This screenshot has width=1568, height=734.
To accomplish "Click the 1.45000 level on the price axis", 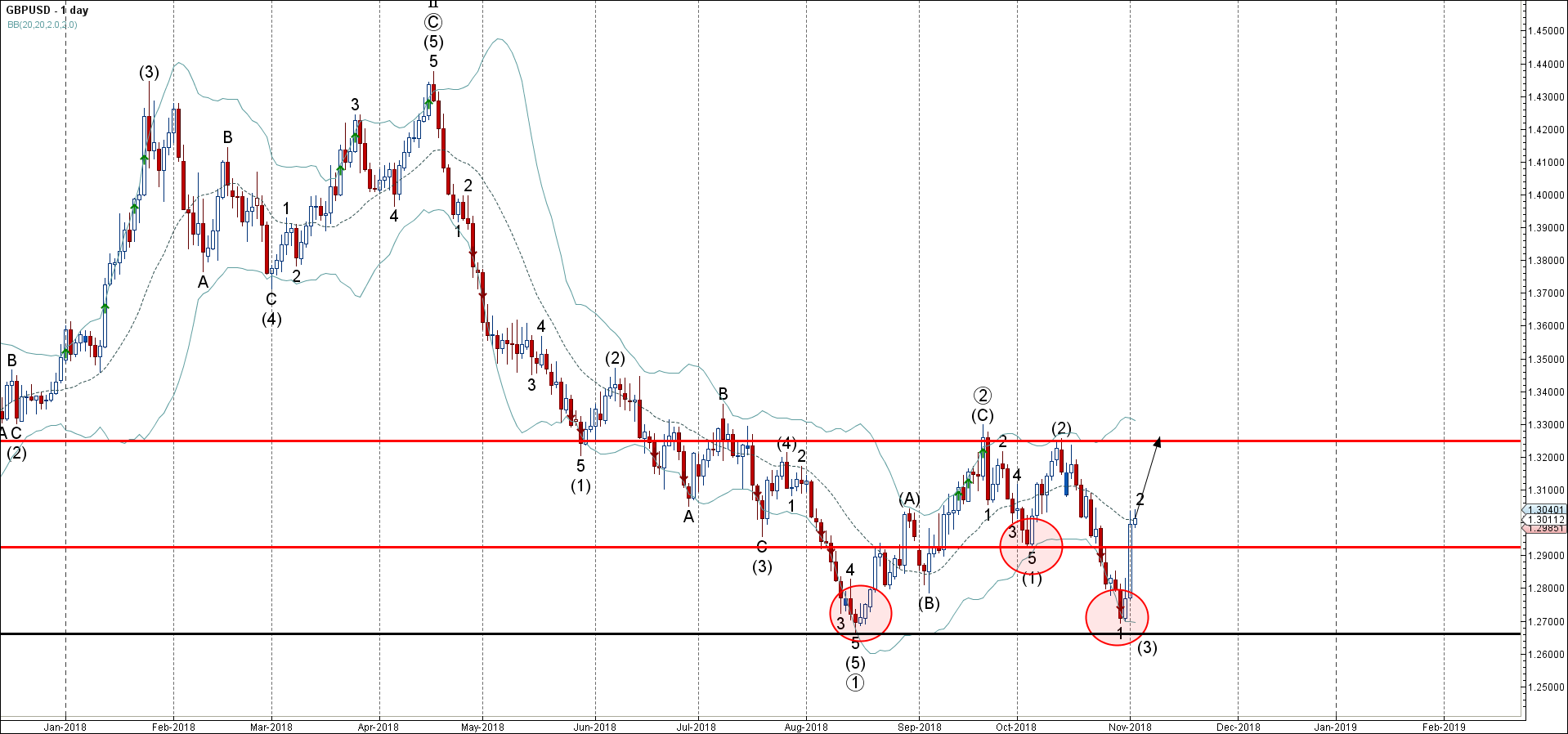I will 1546,31.
